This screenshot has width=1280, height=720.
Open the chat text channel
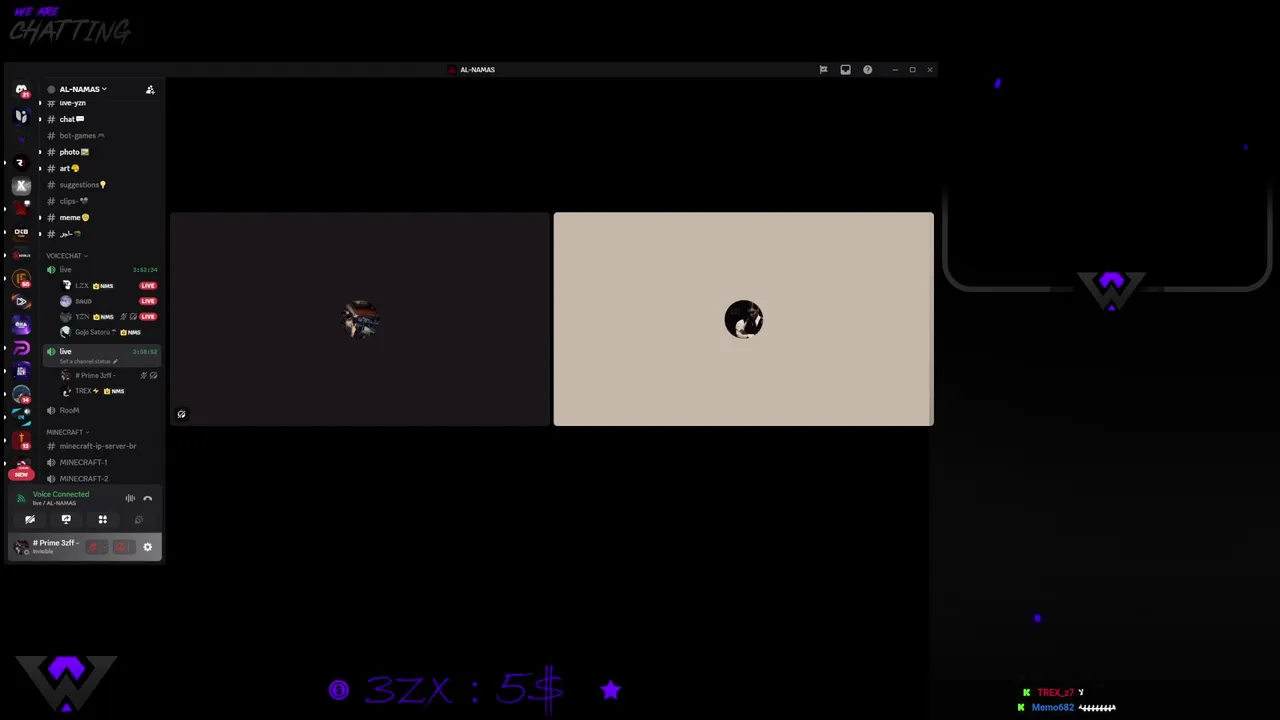(100, 119)
